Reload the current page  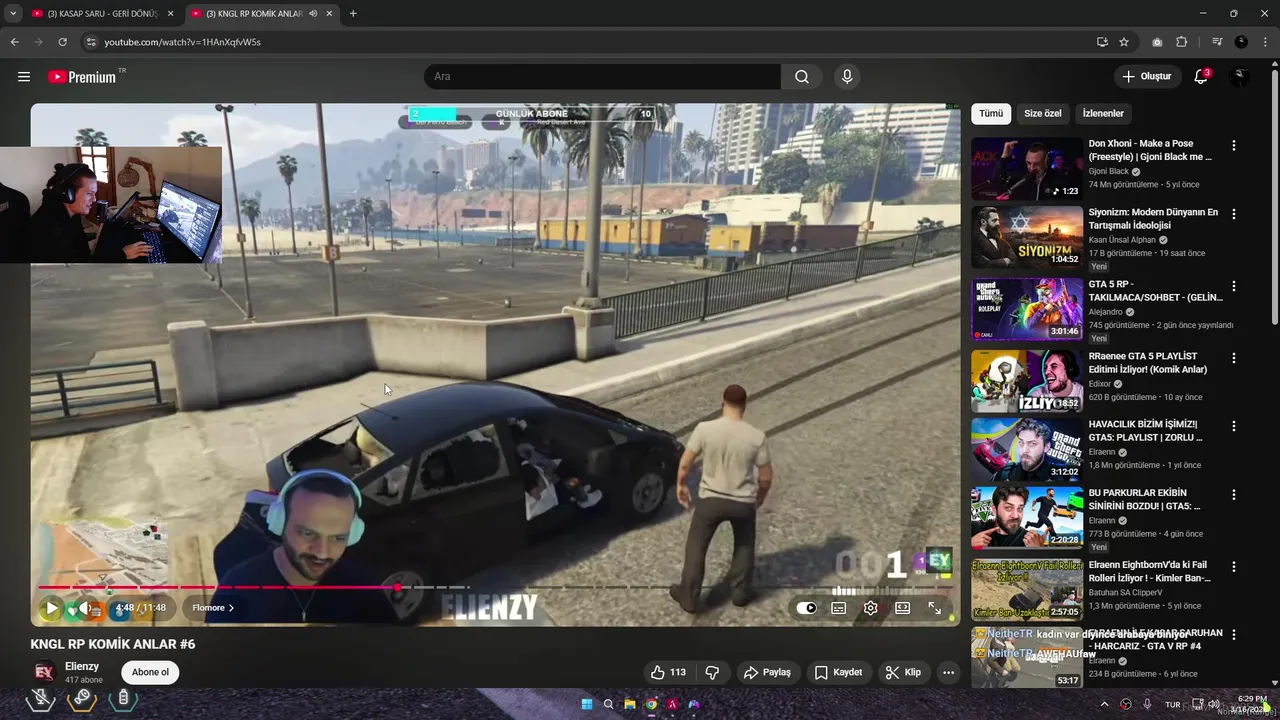[x=62, y=42]
